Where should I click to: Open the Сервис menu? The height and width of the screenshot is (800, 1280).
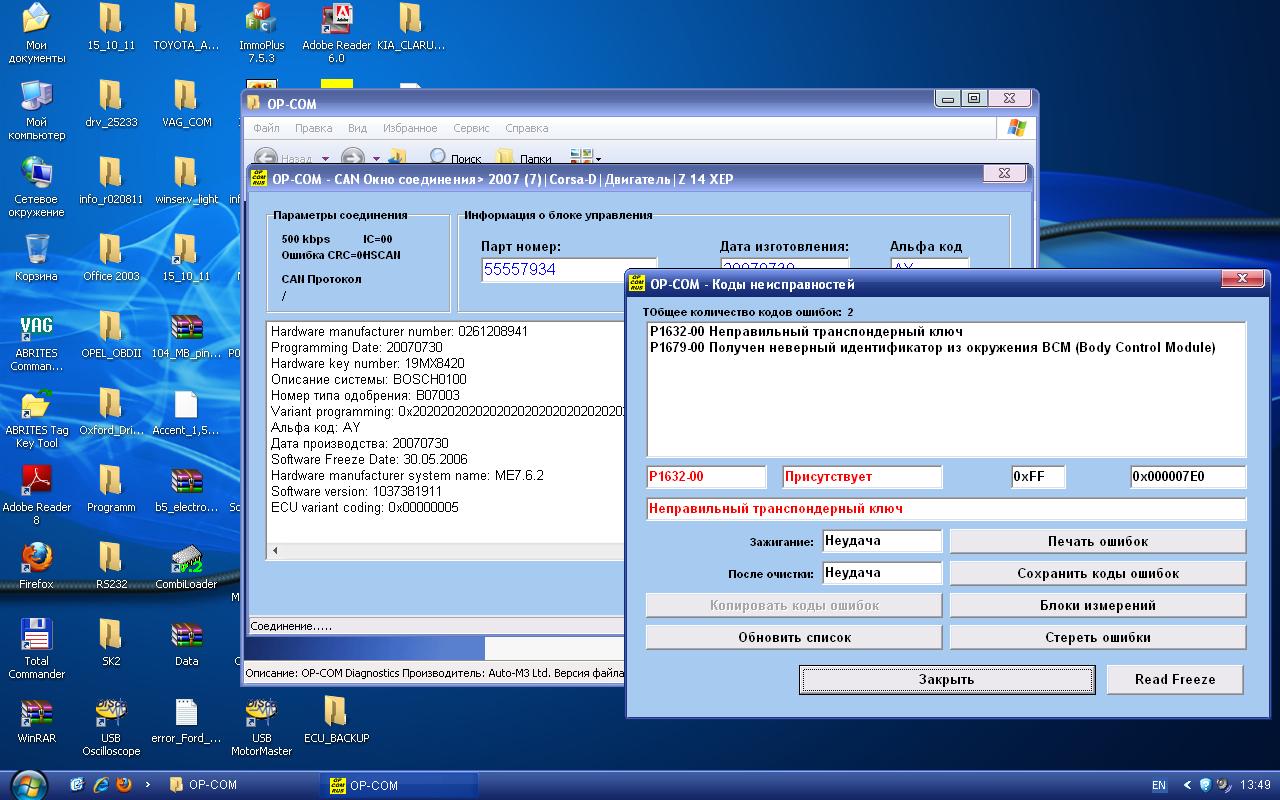pyautogui.click(x=471, y=128)
